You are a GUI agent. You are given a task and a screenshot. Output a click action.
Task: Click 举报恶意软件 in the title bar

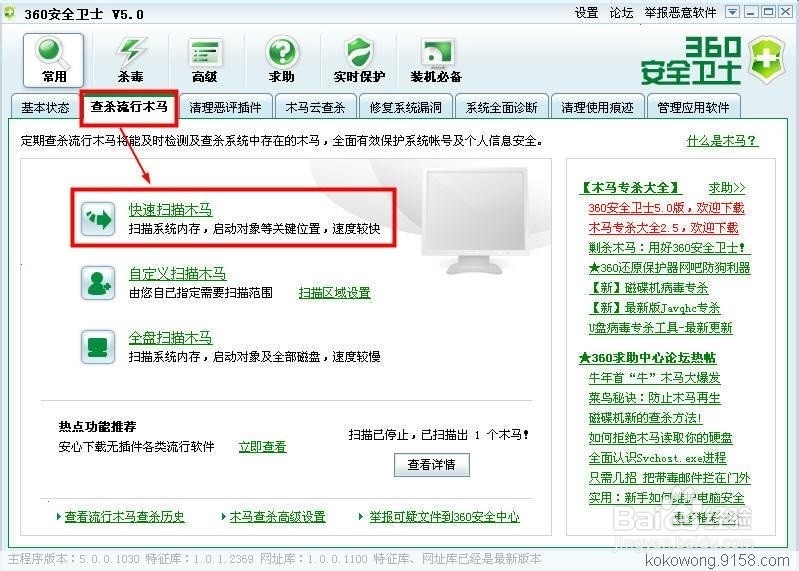pos(680,12)
